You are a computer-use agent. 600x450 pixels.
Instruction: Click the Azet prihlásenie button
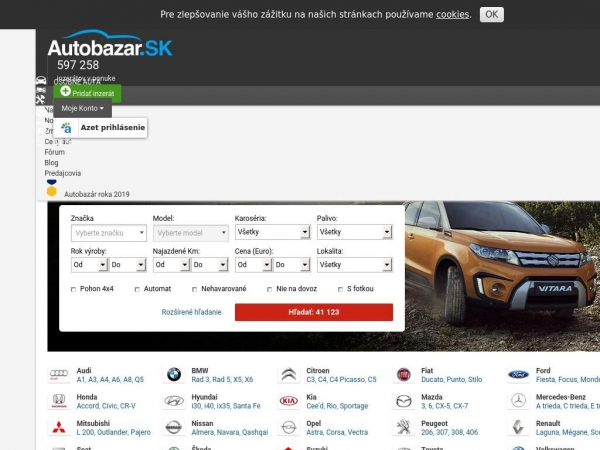click(x=100, y=127)
